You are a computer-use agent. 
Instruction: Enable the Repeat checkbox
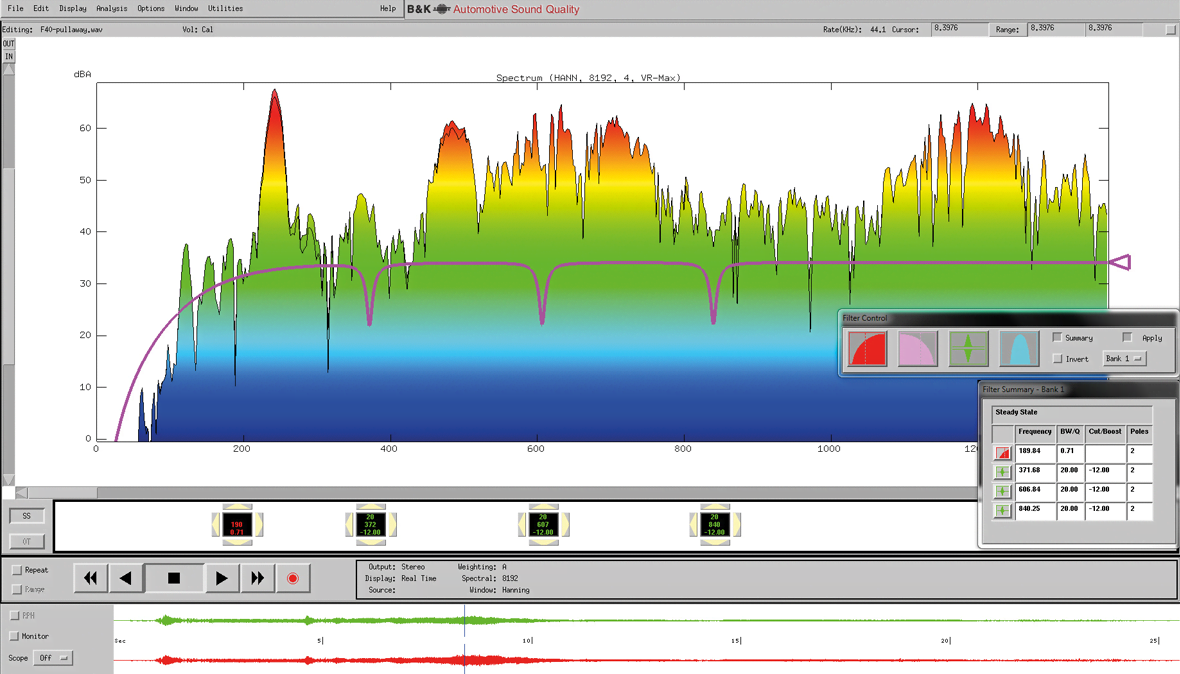(17, 570)
